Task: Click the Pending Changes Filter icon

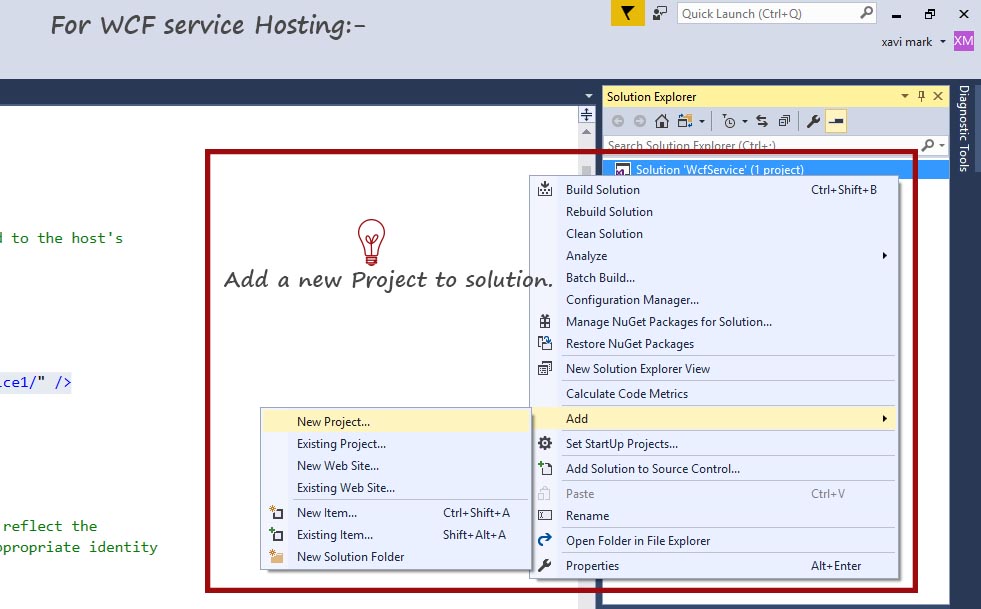Action: coord(729,121)
